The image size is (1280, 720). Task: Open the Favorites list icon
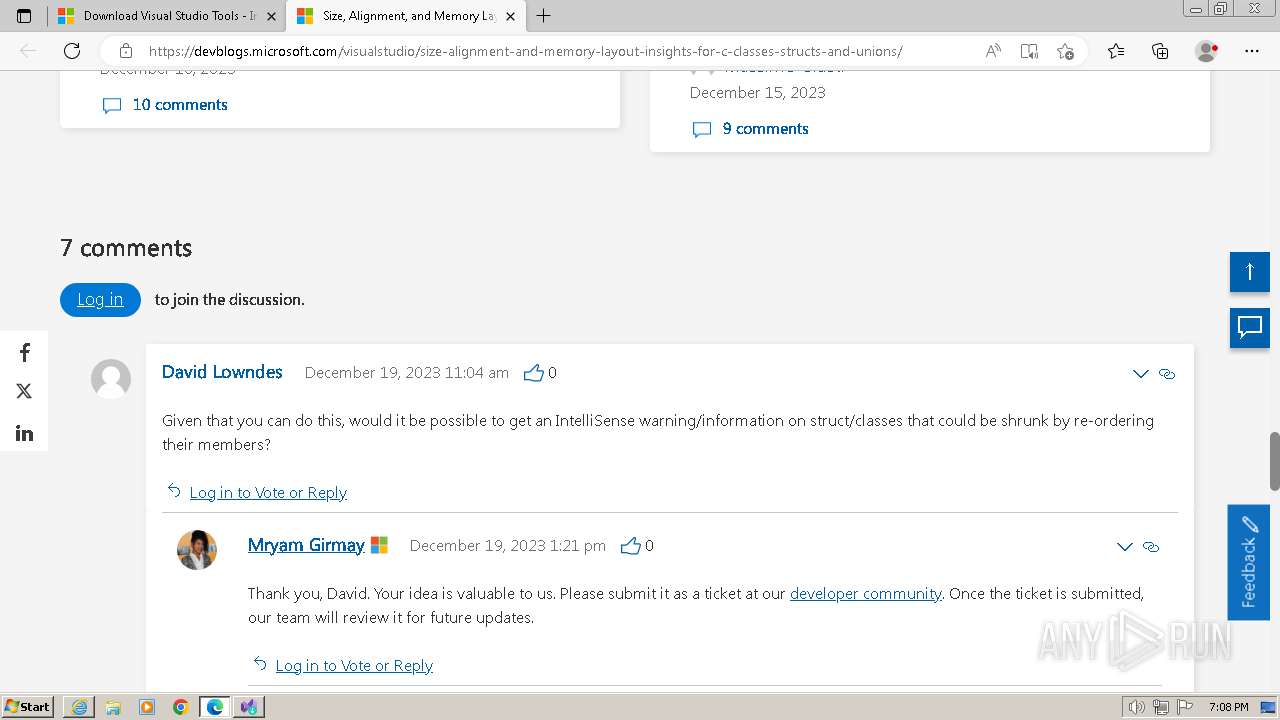tap(1116, 51)
